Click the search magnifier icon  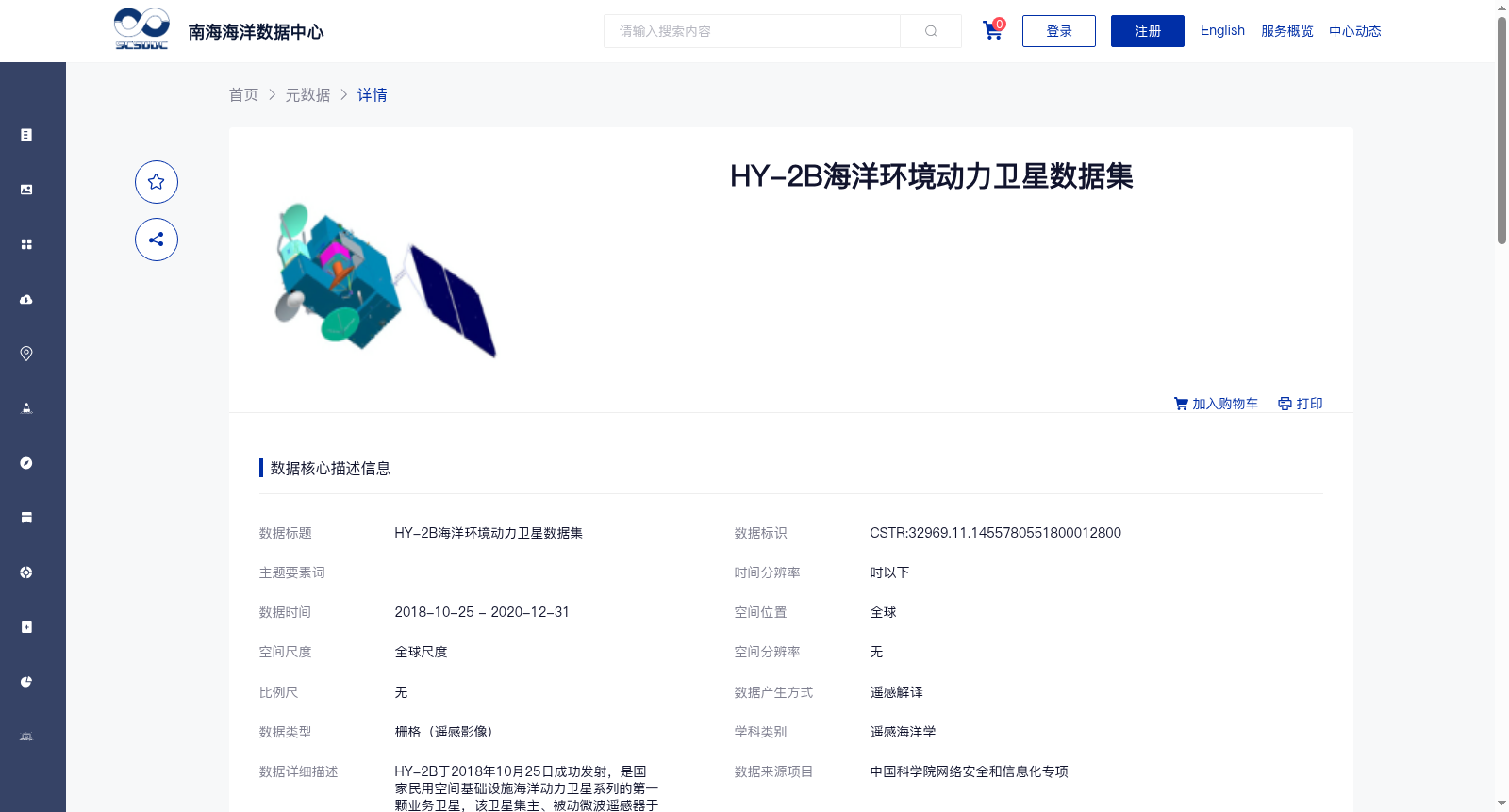[931, 31]
